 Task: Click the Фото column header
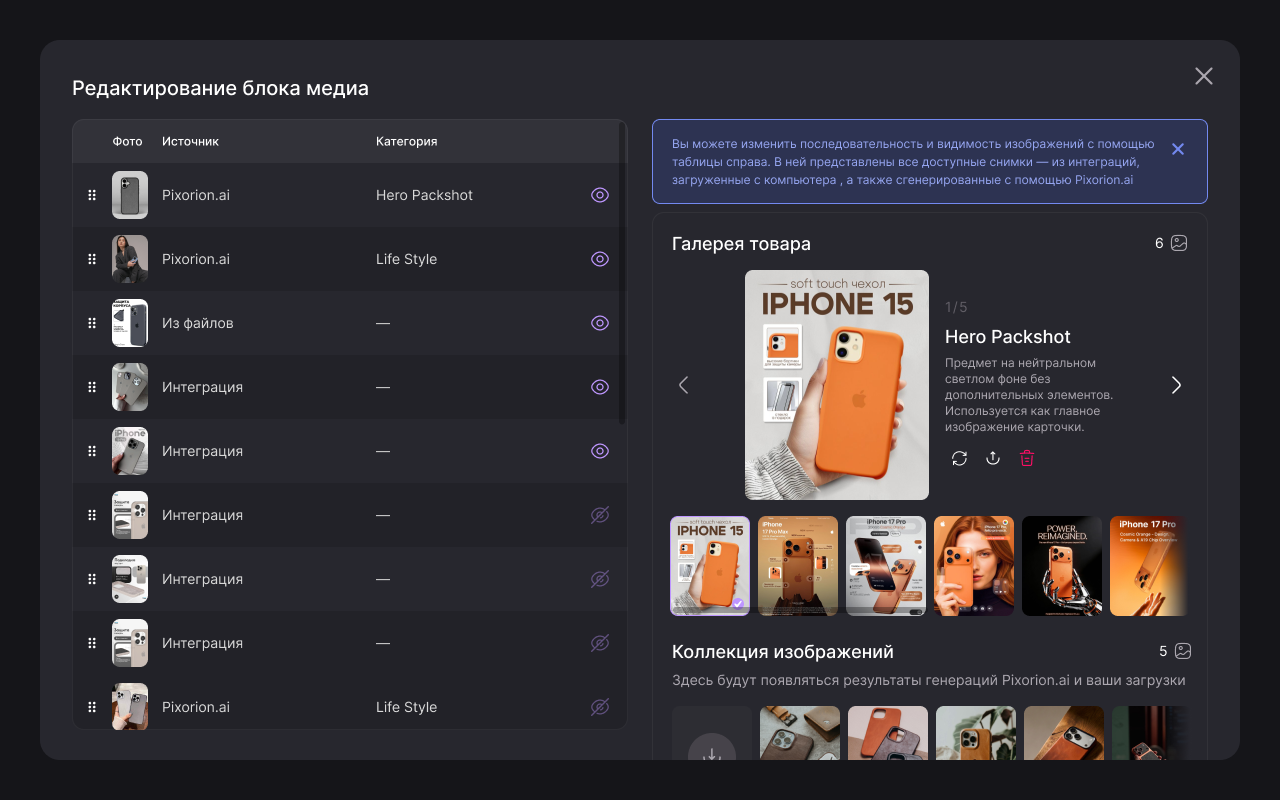click(x=127, y=141)
